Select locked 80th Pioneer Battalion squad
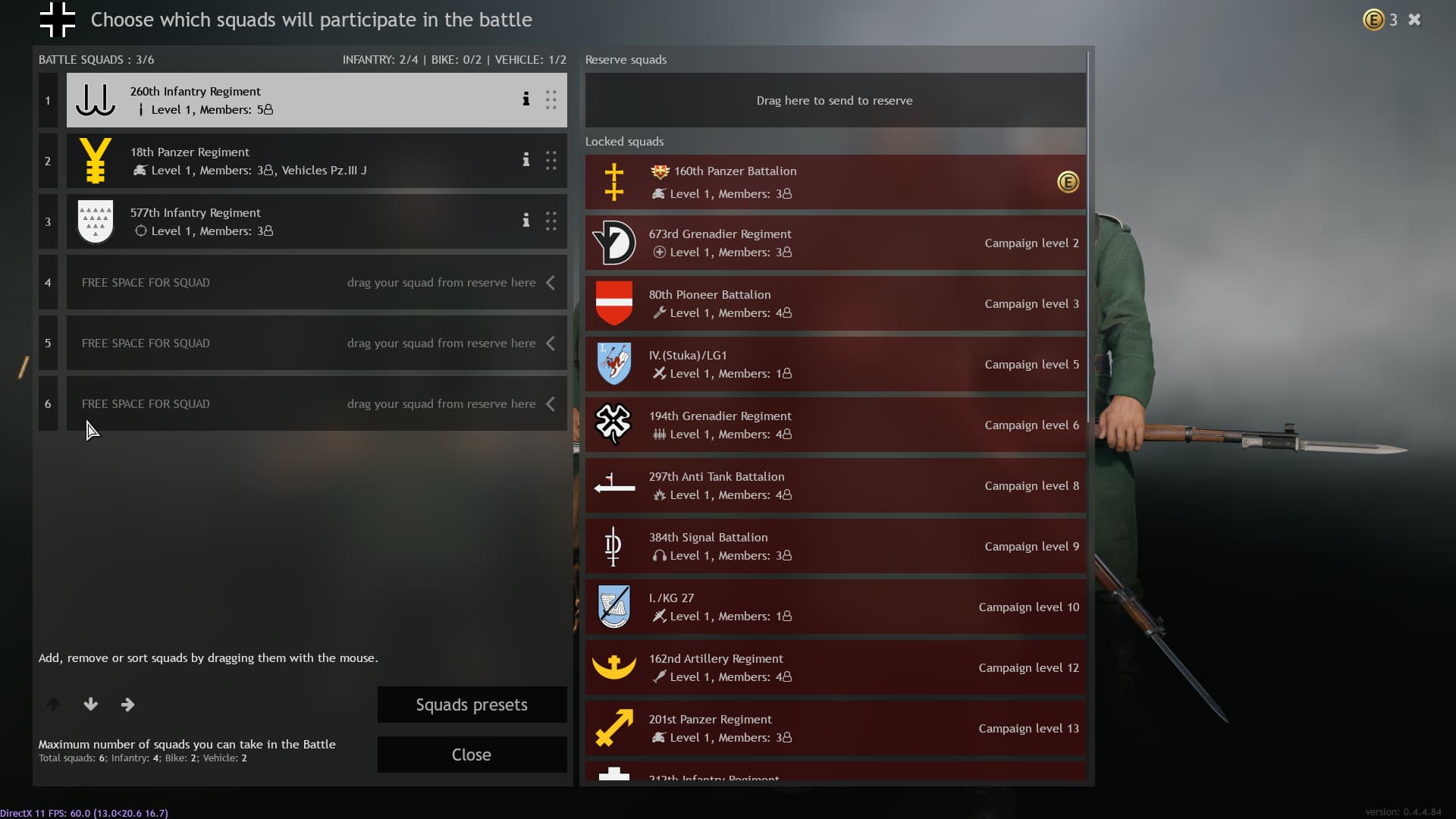 835,303
